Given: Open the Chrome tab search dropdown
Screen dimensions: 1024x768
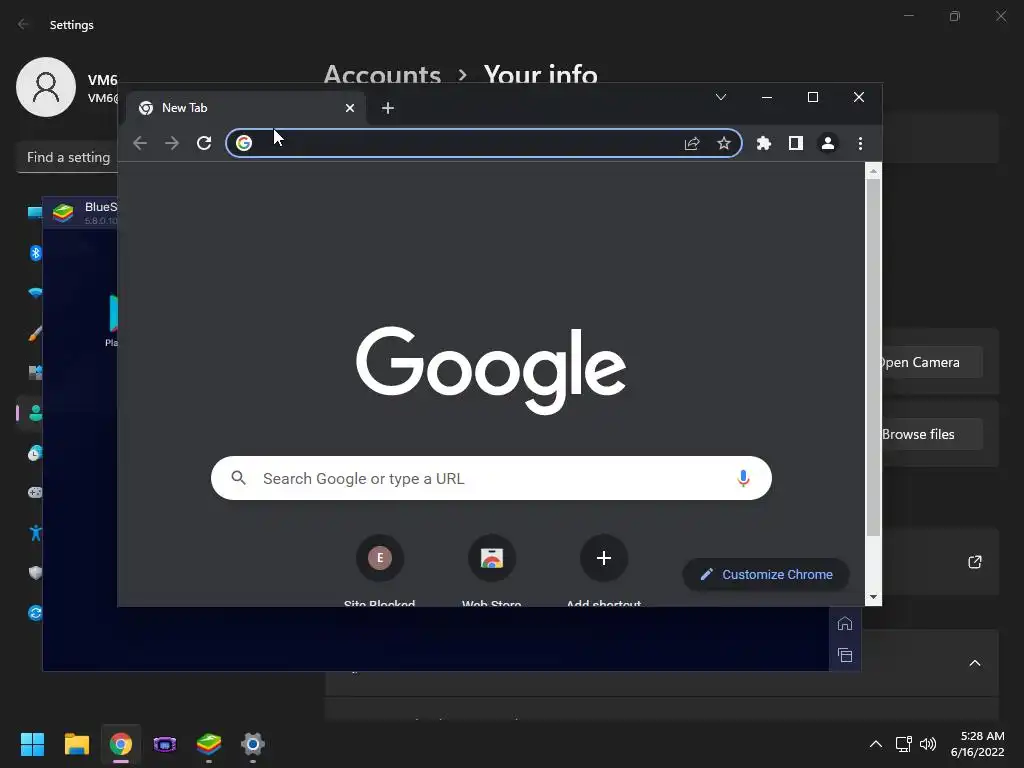Looking at the screenshot, I should pyautogui.click(x=721, y=97).
